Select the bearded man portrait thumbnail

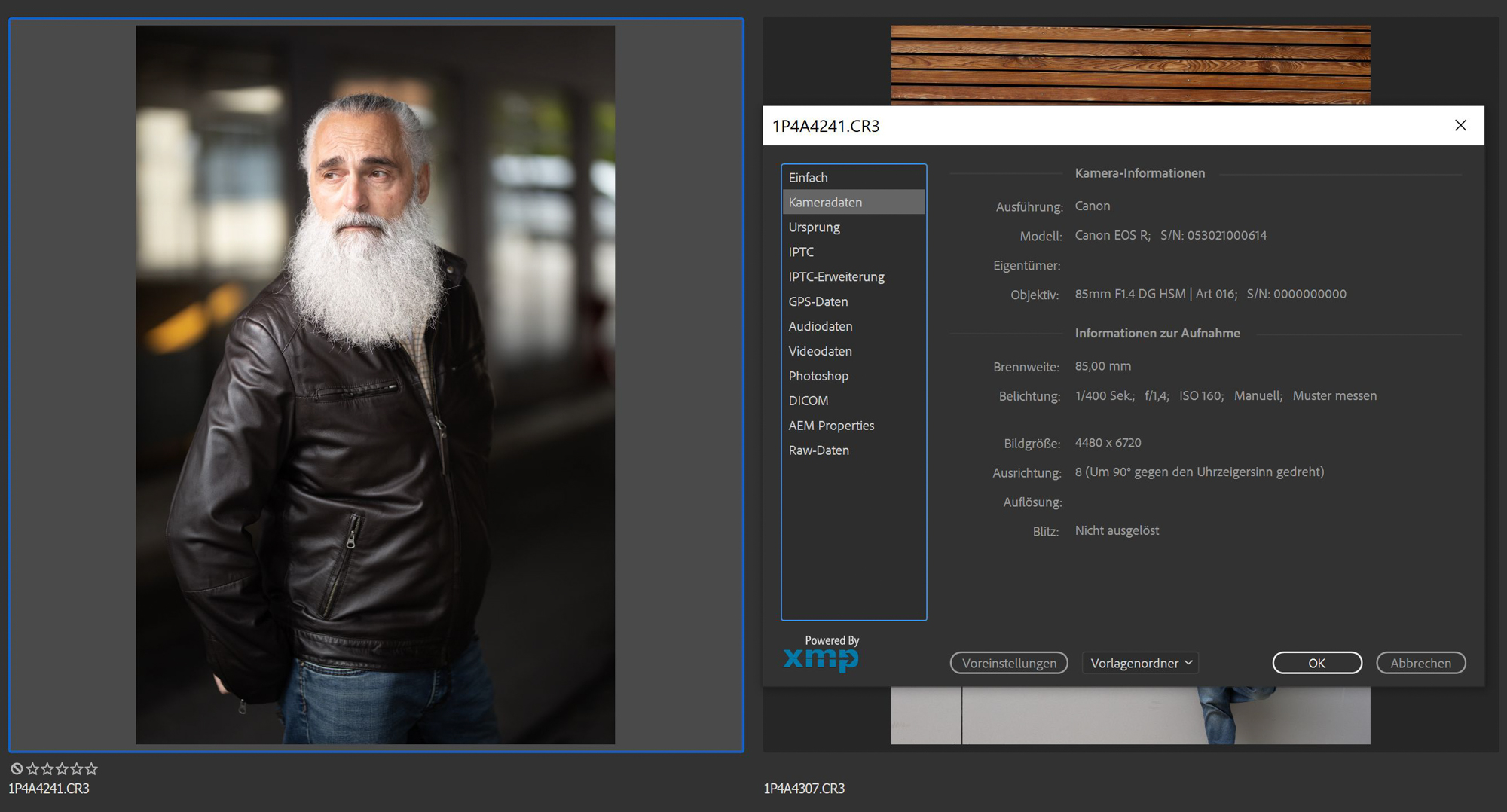point(375,384)
